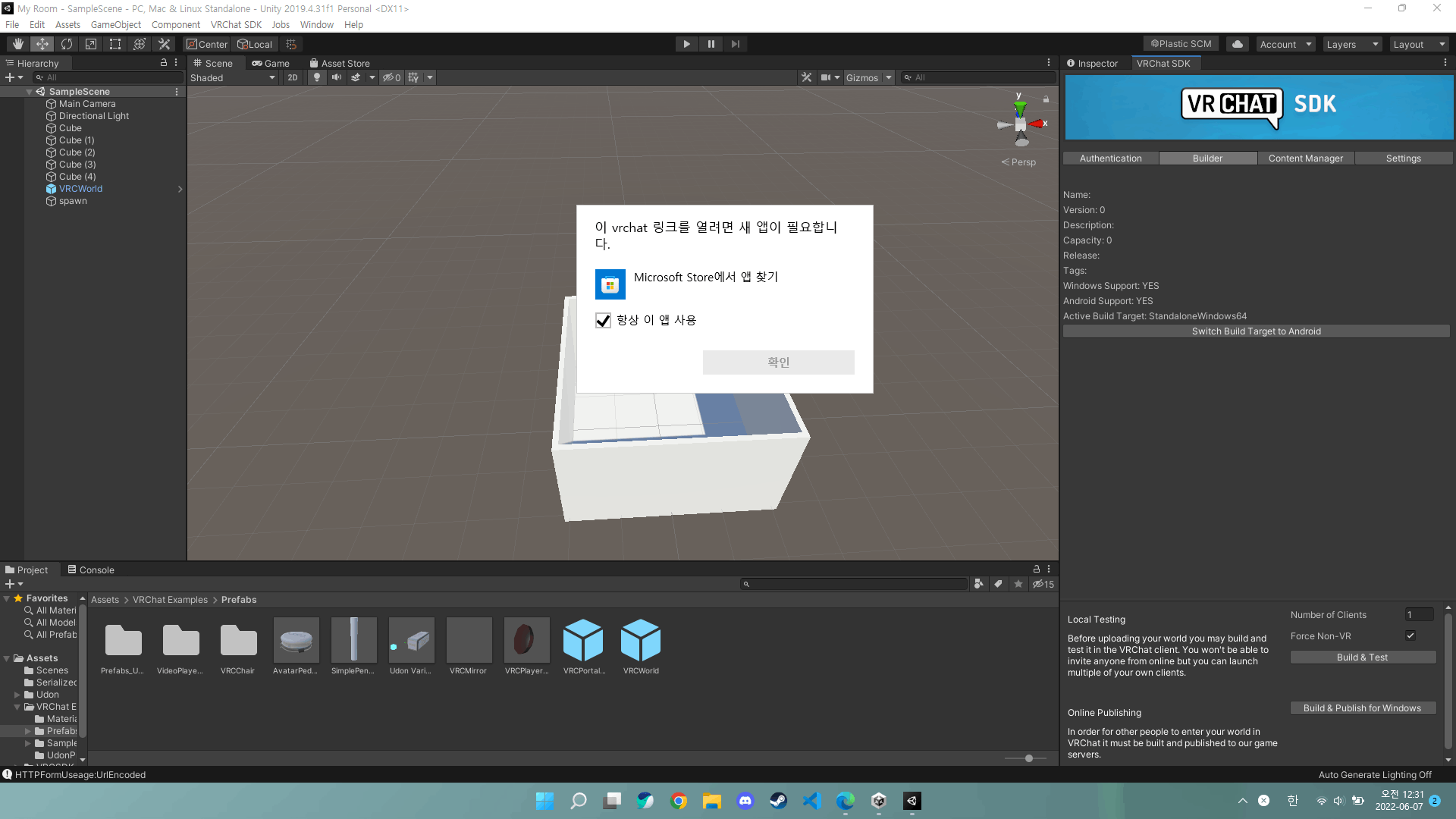The image size is (1456, 819).
Task: Click the Play button
Action: click(686, 44)
